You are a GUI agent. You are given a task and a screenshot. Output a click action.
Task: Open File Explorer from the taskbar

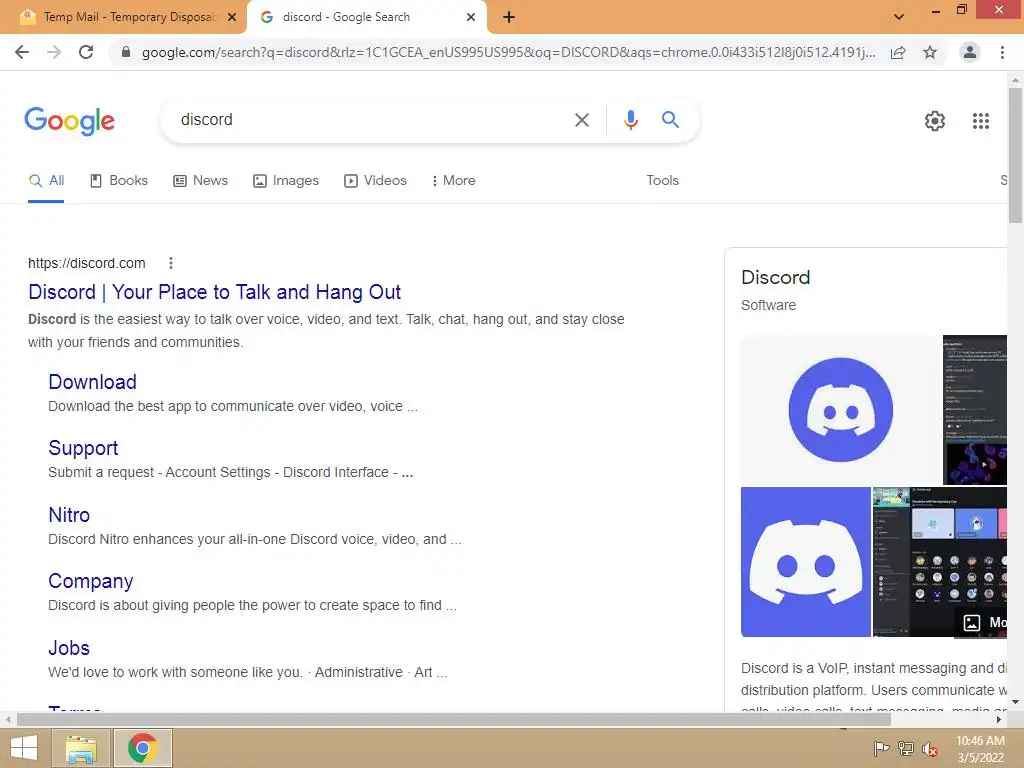80,748
